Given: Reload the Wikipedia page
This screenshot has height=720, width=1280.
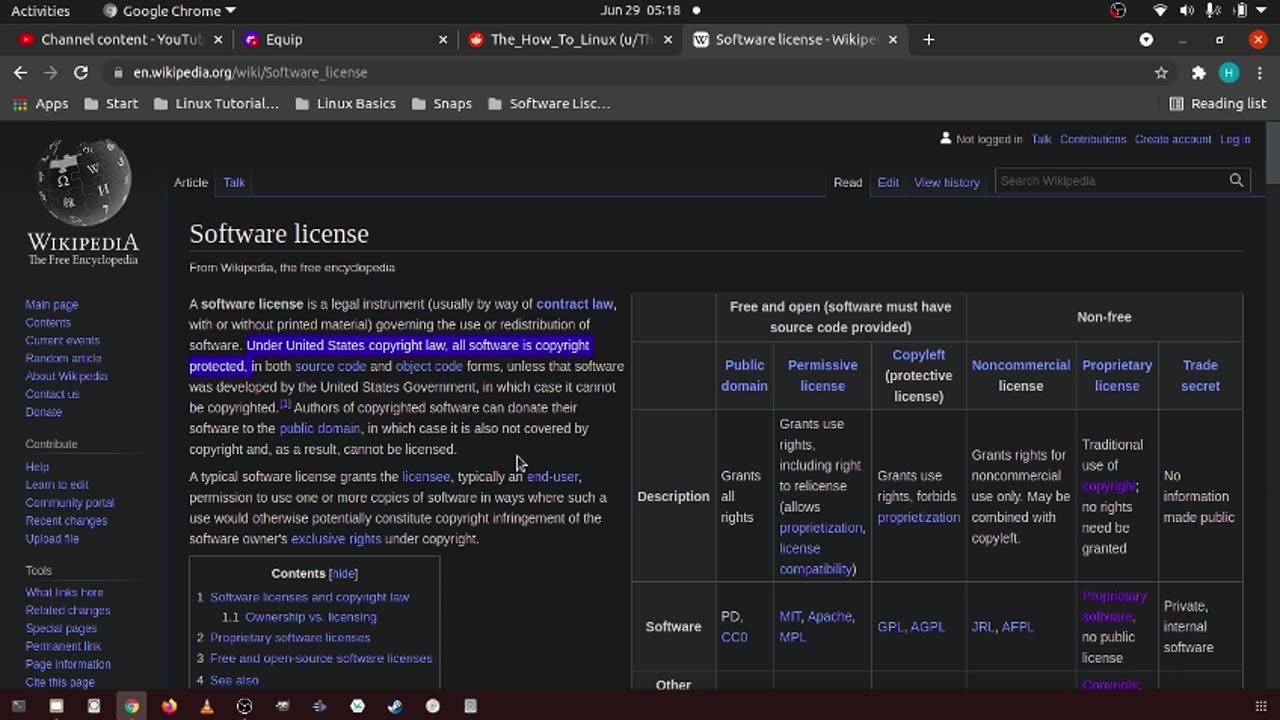Looking at the screenshot, I should click(x=81, y=72).
